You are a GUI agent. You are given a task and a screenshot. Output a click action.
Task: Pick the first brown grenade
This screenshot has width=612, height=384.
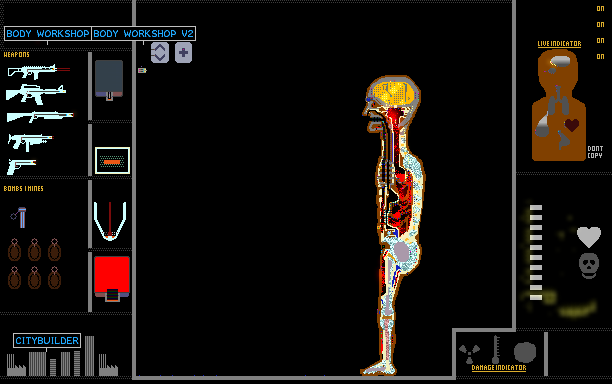tap(14, 250)
